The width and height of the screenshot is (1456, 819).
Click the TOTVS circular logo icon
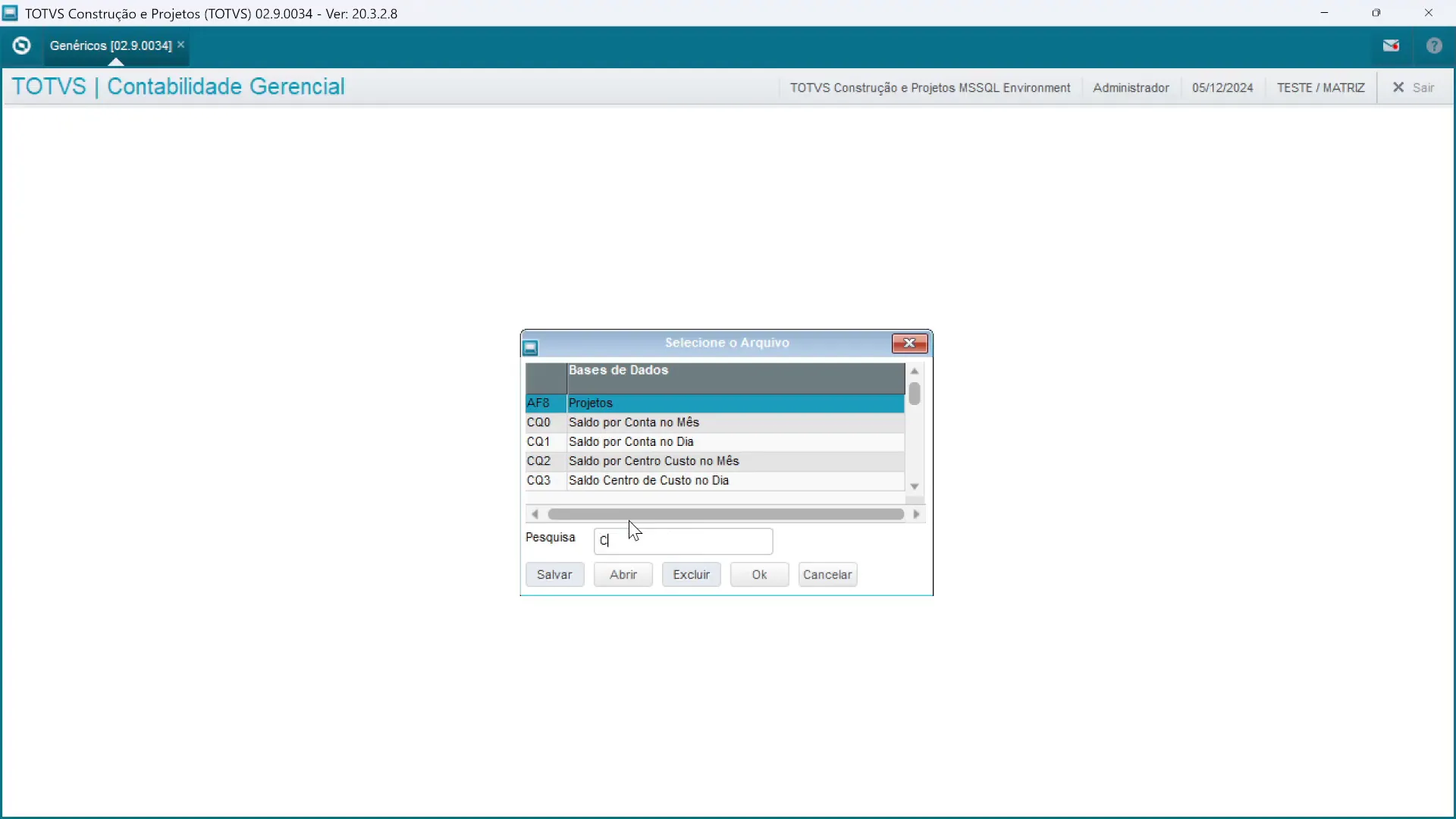22,46
